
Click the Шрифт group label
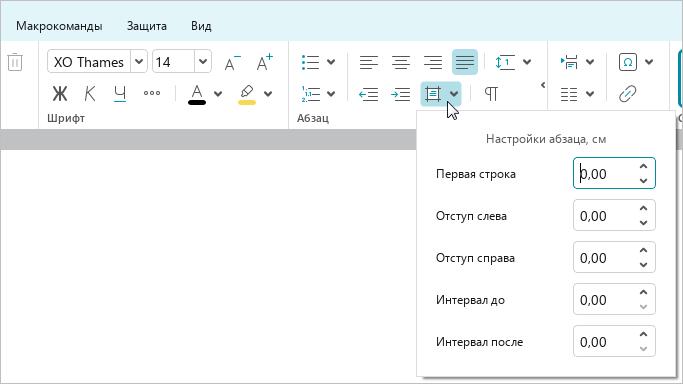[66, 118]
